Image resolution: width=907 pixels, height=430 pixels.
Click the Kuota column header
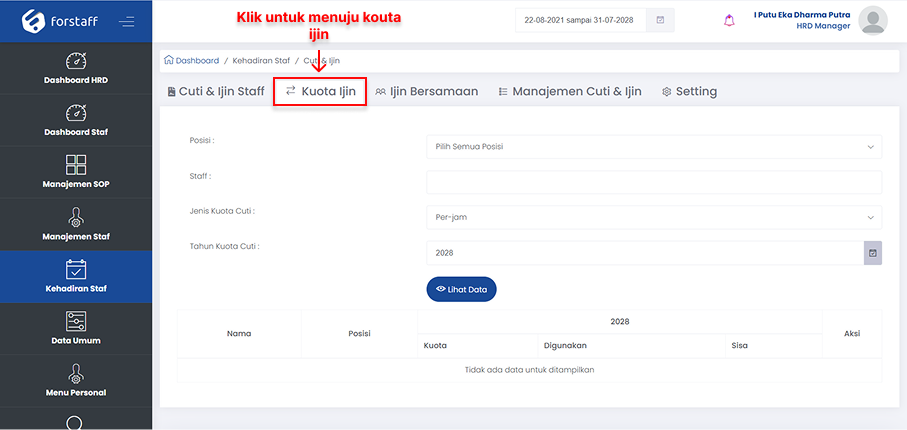pyautogui.click(x=478, y=346)
